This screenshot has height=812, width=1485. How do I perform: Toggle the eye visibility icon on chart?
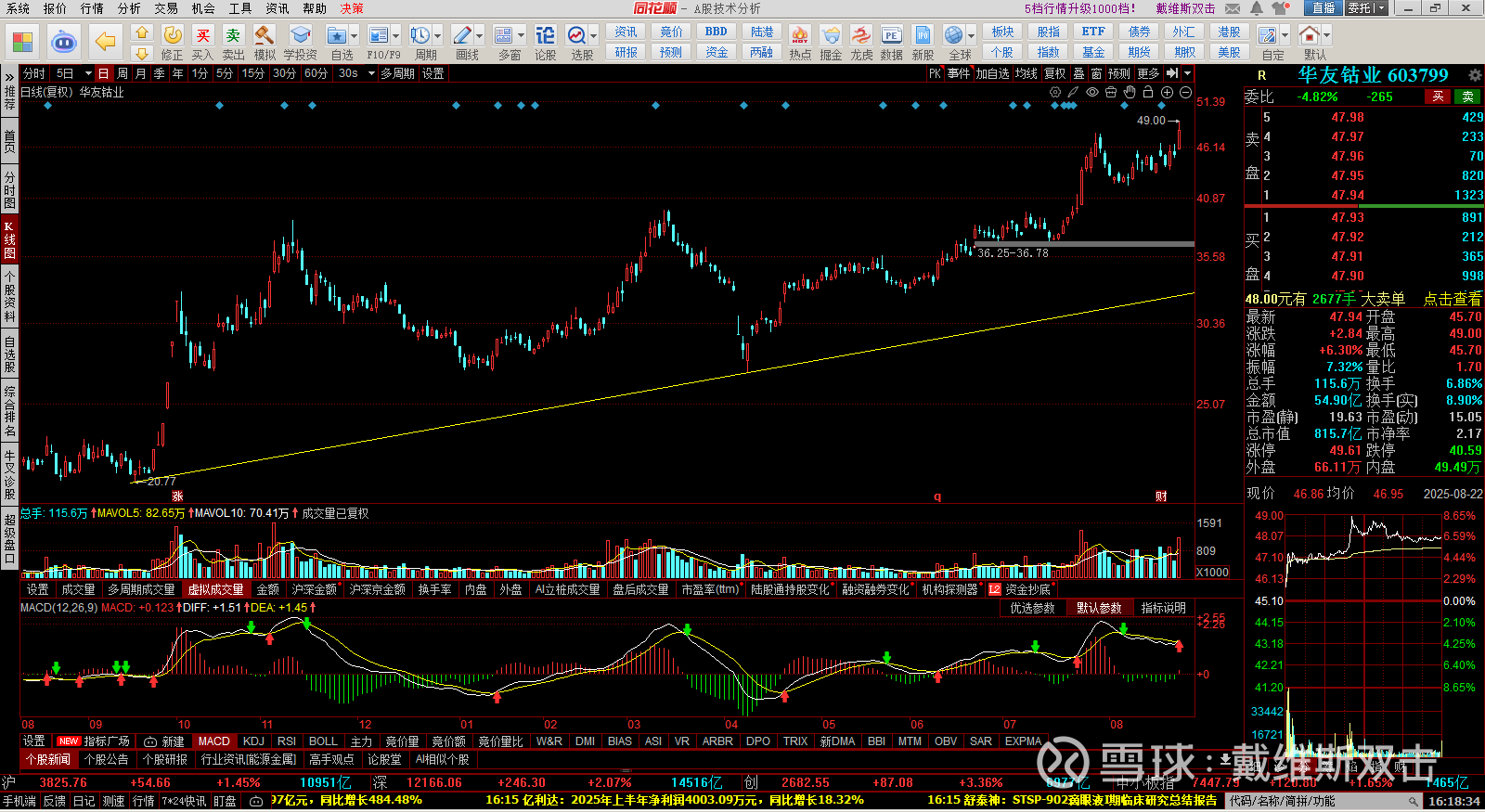coord(1092,92)
